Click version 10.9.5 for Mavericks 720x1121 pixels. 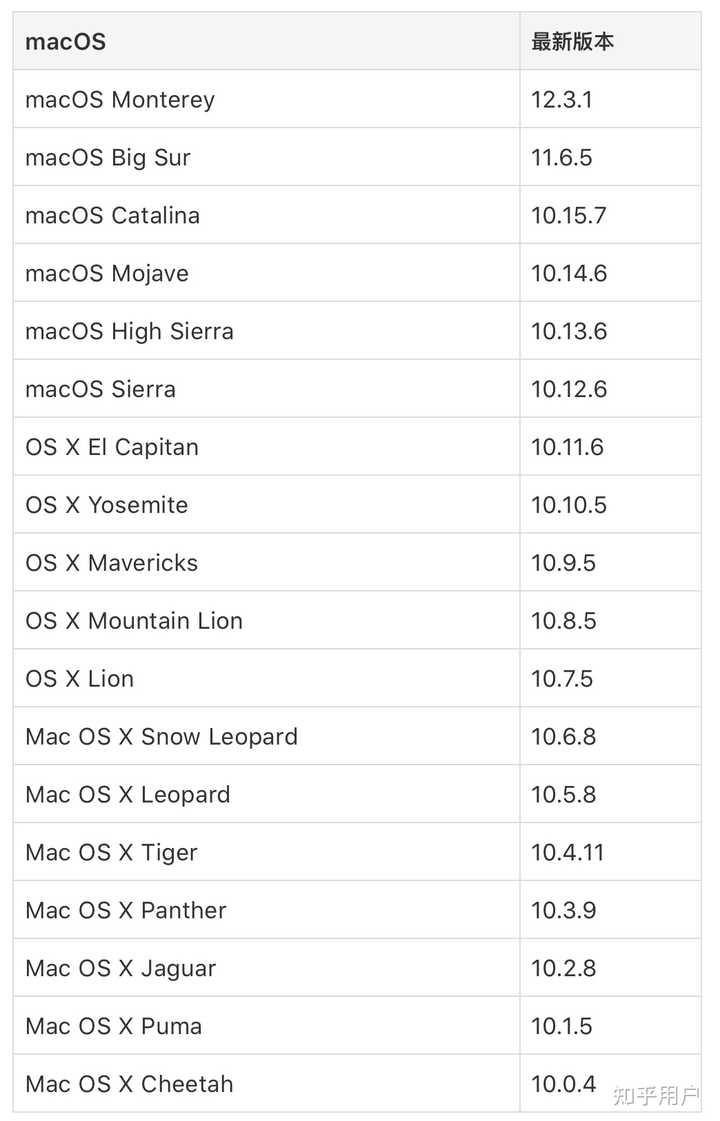pyautogui.click(x=563, y=563)
